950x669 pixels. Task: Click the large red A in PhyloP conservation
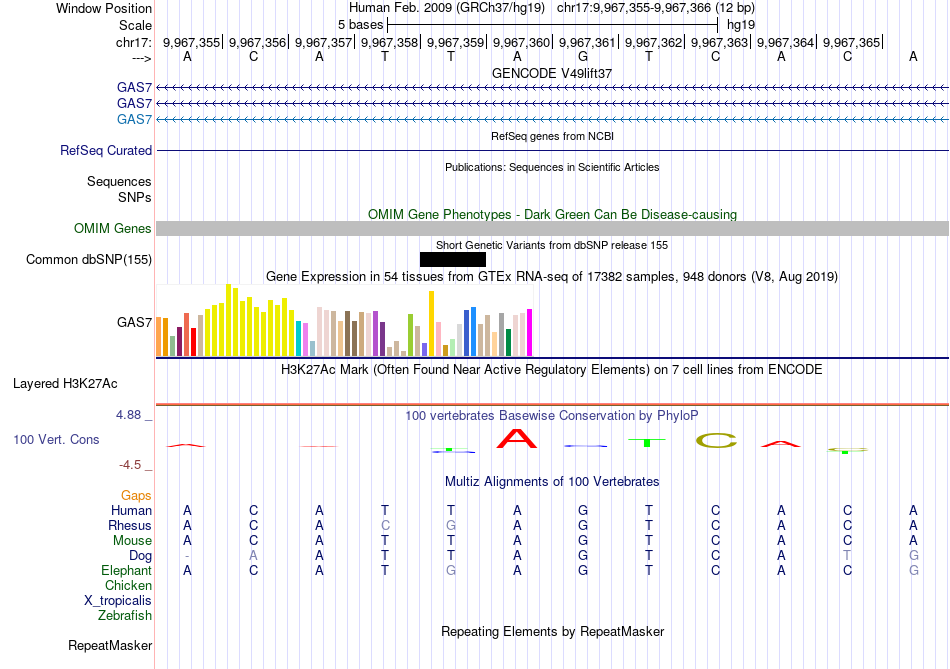(517, 438)
